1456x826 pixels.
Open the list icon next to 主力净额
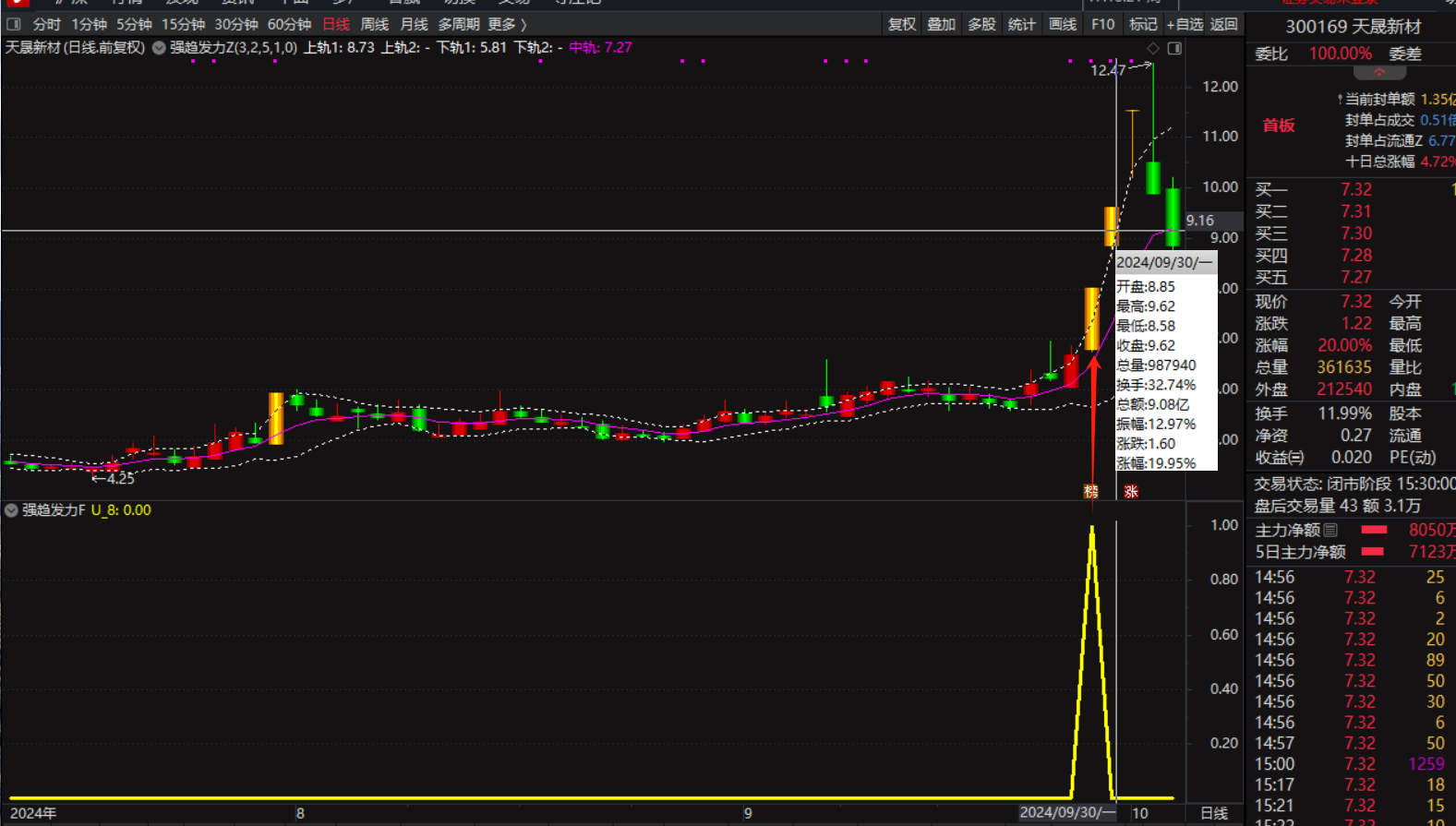1330,530
